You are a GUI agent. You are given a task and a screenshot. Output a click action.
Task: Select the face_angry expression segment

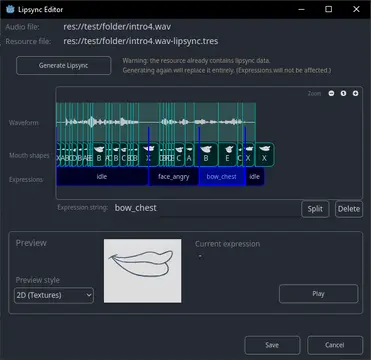[x=173, y=177]
